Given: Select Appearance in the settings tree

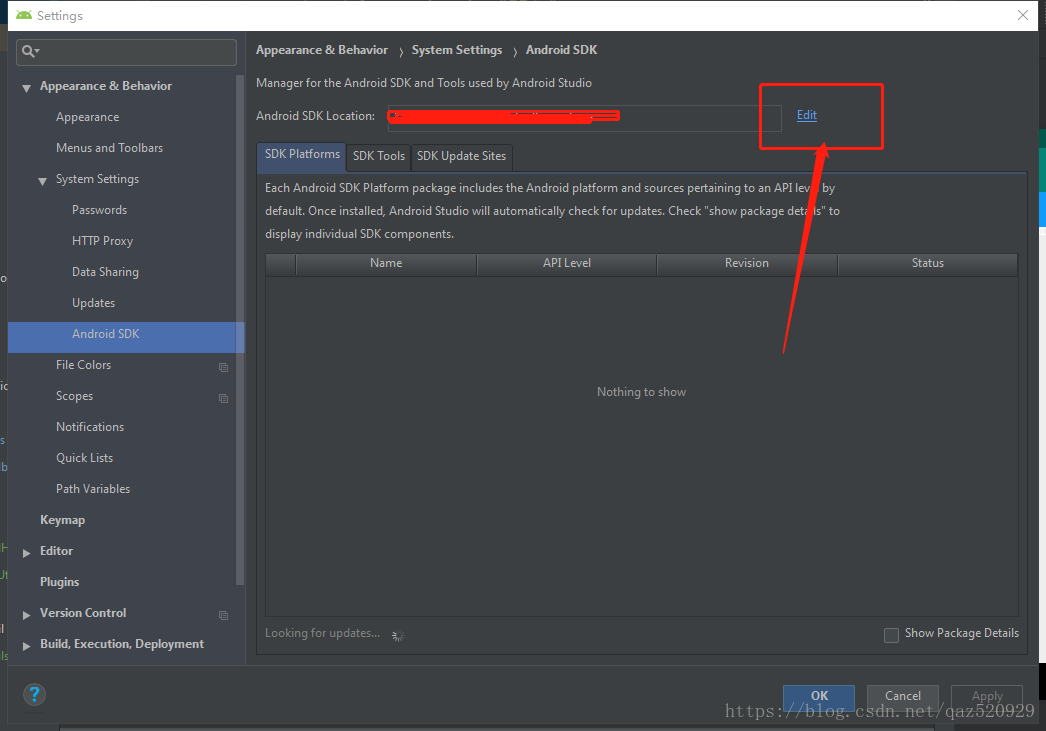Looking at the screenshot, I should click(87, 117).
